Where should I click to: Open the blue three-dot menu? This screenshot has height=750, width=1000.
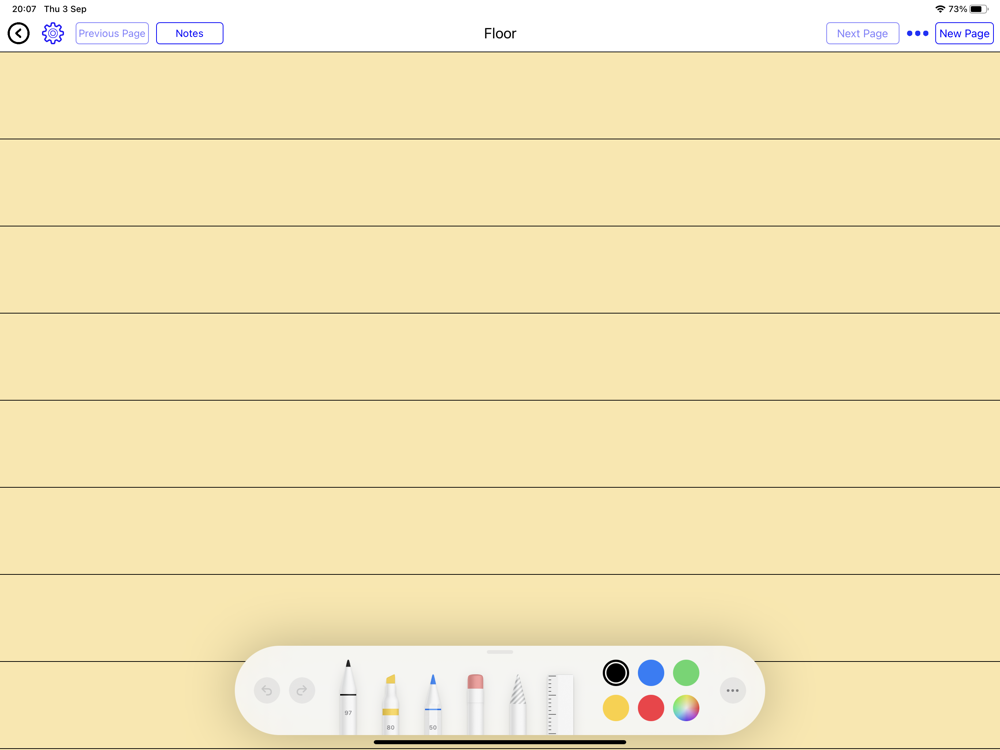point(917,33)
